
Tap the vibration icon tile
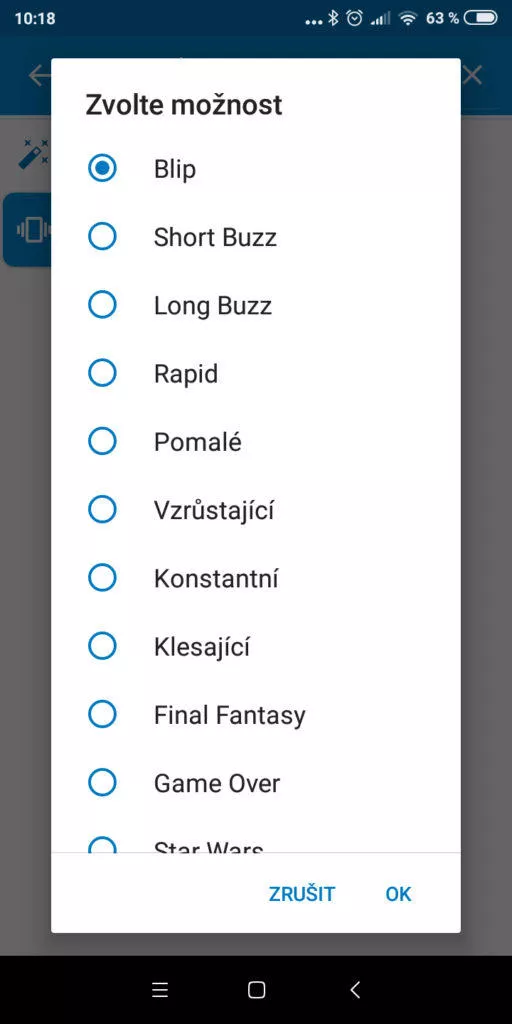tap(27, 229)
